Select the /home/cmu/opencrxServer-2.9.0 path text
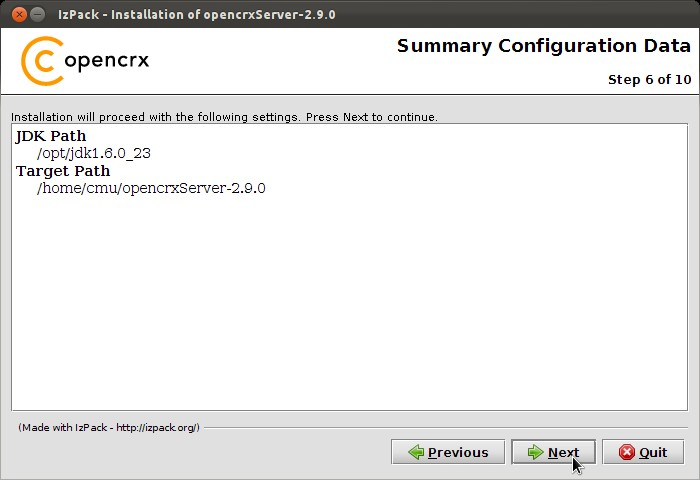This screenshot has width=700, height=480. click(x=151, y=188)
